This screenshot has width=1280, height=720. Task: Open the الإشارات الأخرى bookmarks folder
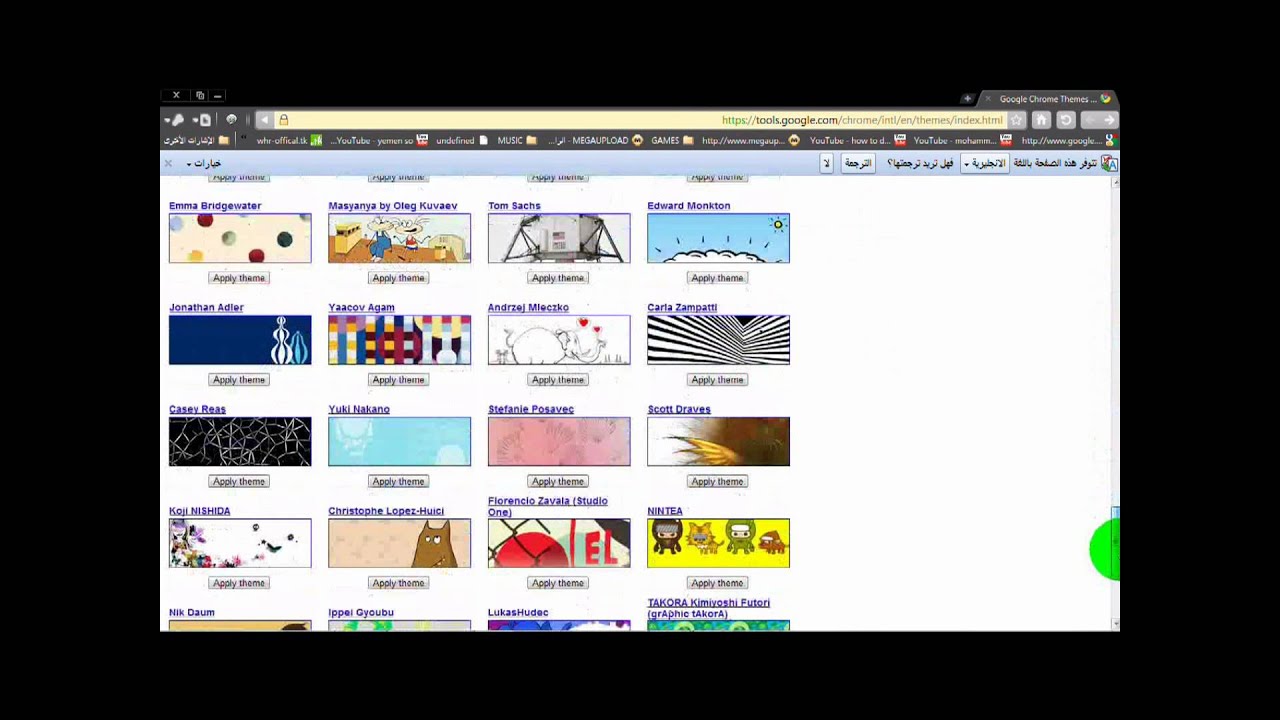coord(197,141)
